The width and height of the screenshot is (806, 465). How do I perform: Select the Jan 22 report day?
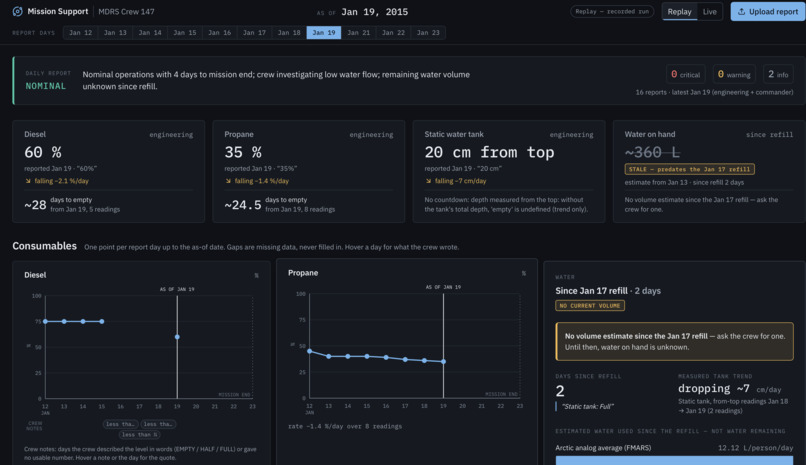pos(393,32)
